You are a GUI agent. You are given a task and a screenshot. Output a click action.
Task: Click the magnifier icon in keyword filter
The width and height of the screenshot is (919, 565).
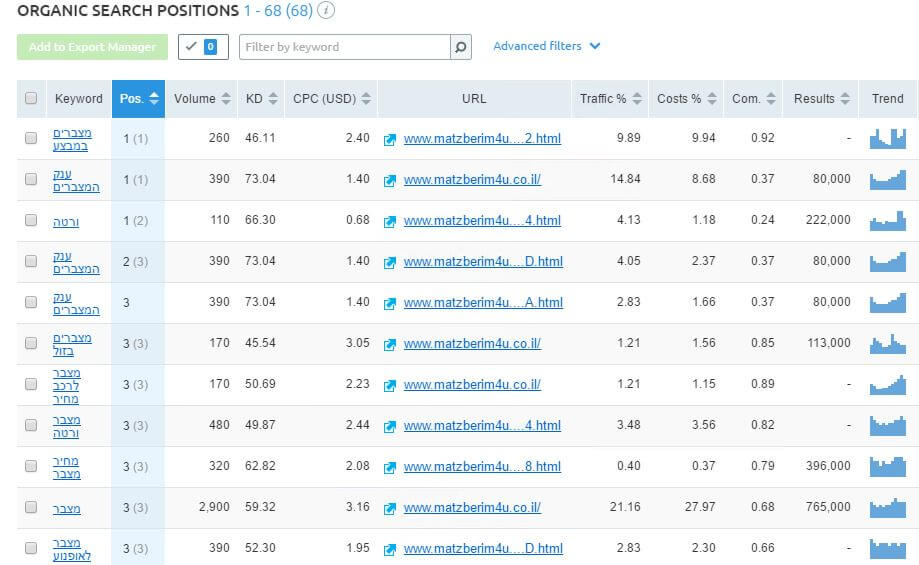pyautogui.click(x=461, y=47)
